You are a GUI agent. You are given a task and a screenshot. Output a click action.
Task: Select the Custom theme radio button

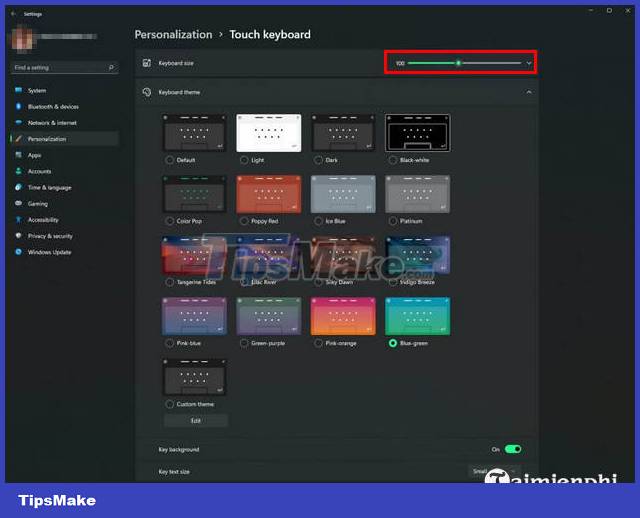(x=170, y=404)
